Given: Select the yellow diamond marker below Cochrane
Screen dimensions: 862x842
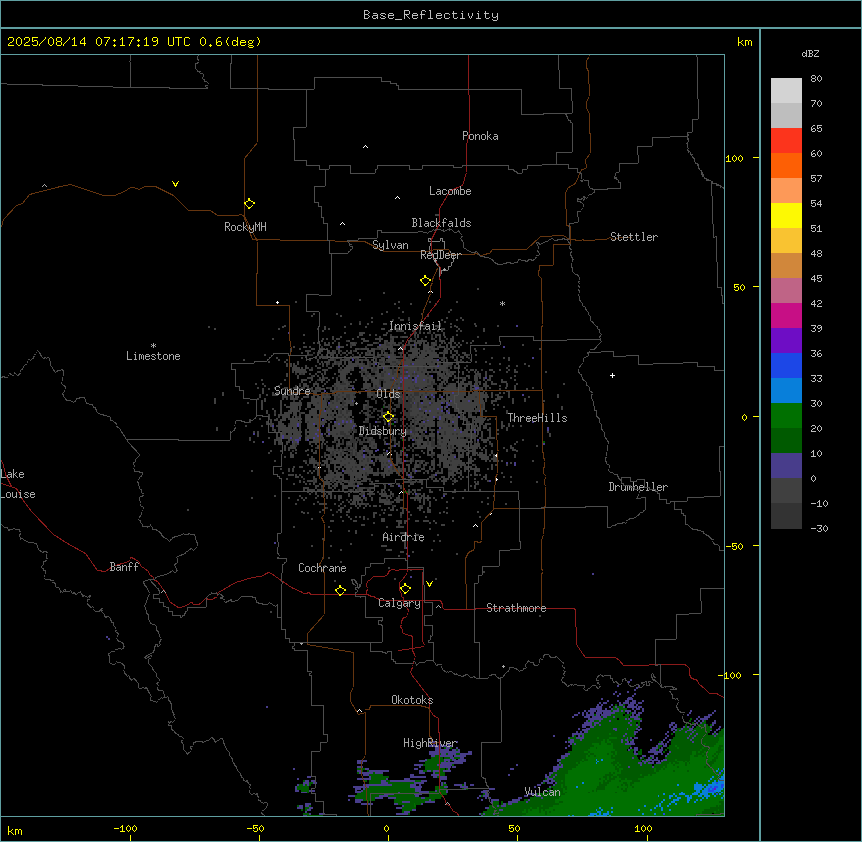Looking at the screenshot, I should (x=340, y=590).
